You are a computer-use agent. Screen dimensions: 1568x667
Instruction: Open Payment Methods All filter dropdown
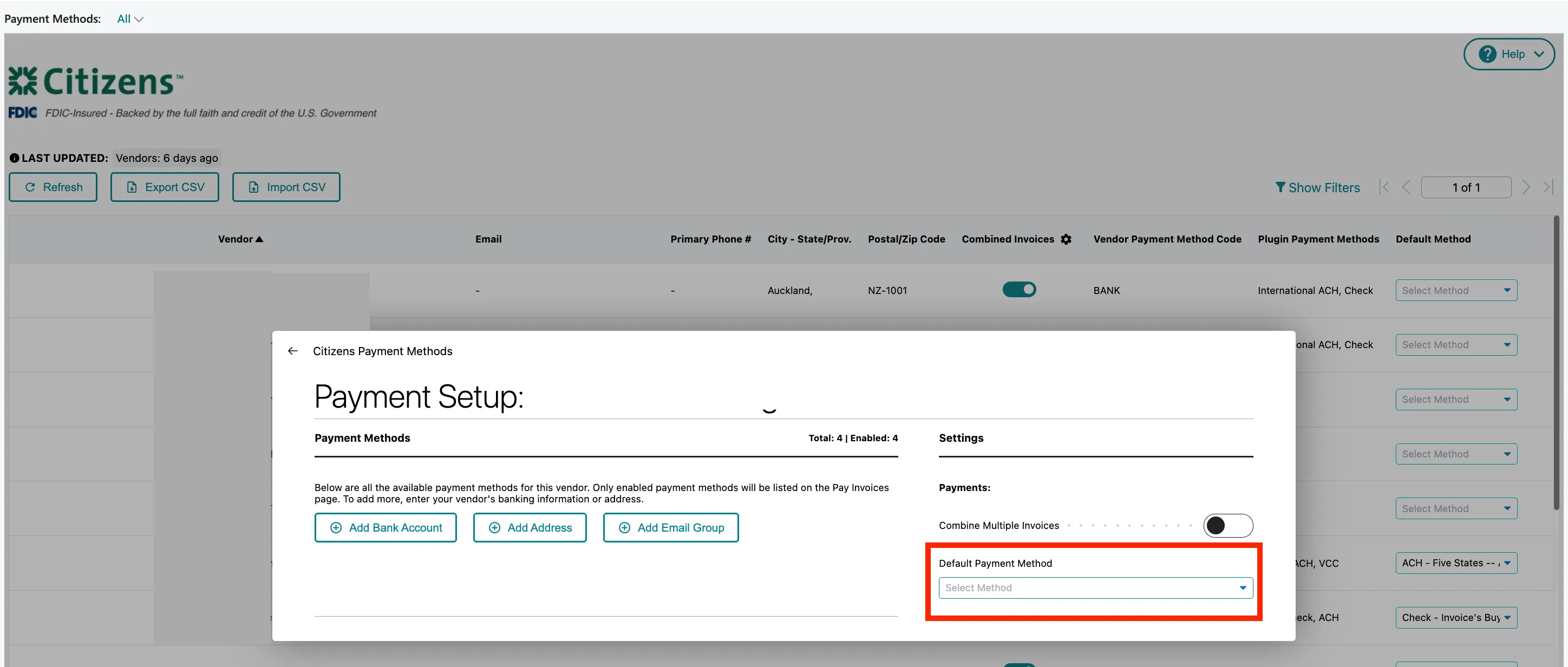tap(130, 19)
